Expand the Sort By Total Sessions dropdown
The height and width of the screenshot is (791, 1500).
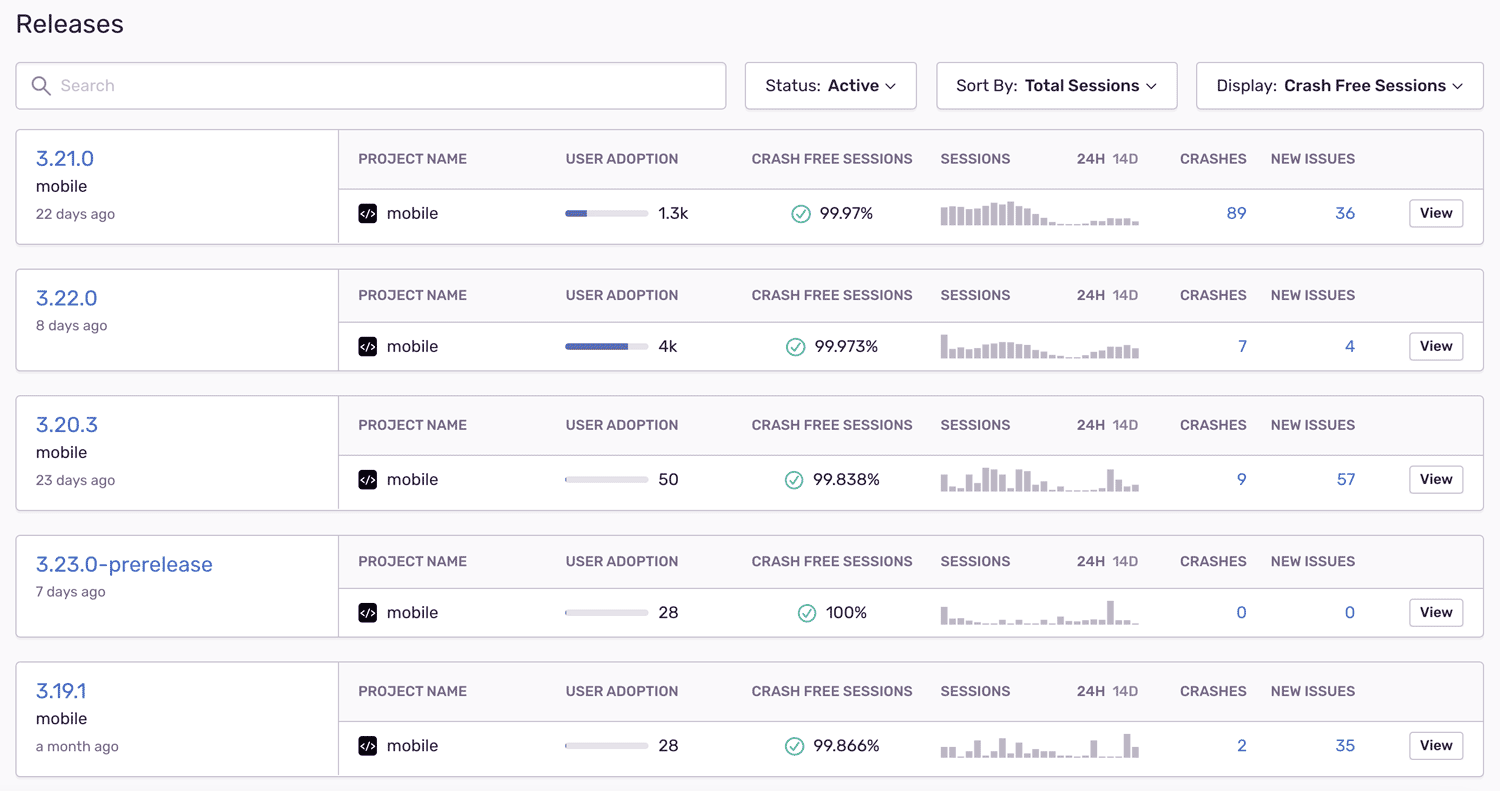pyautogui.click(x=1056, y=86)
